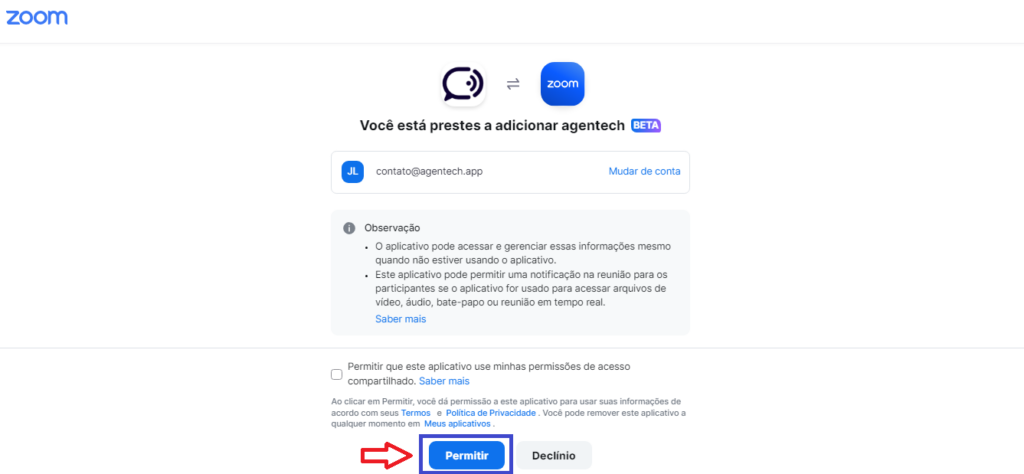Open Saber mais link beside shared permissions
The width and height of the screenshot is (1024, 474).
point(444,381)
